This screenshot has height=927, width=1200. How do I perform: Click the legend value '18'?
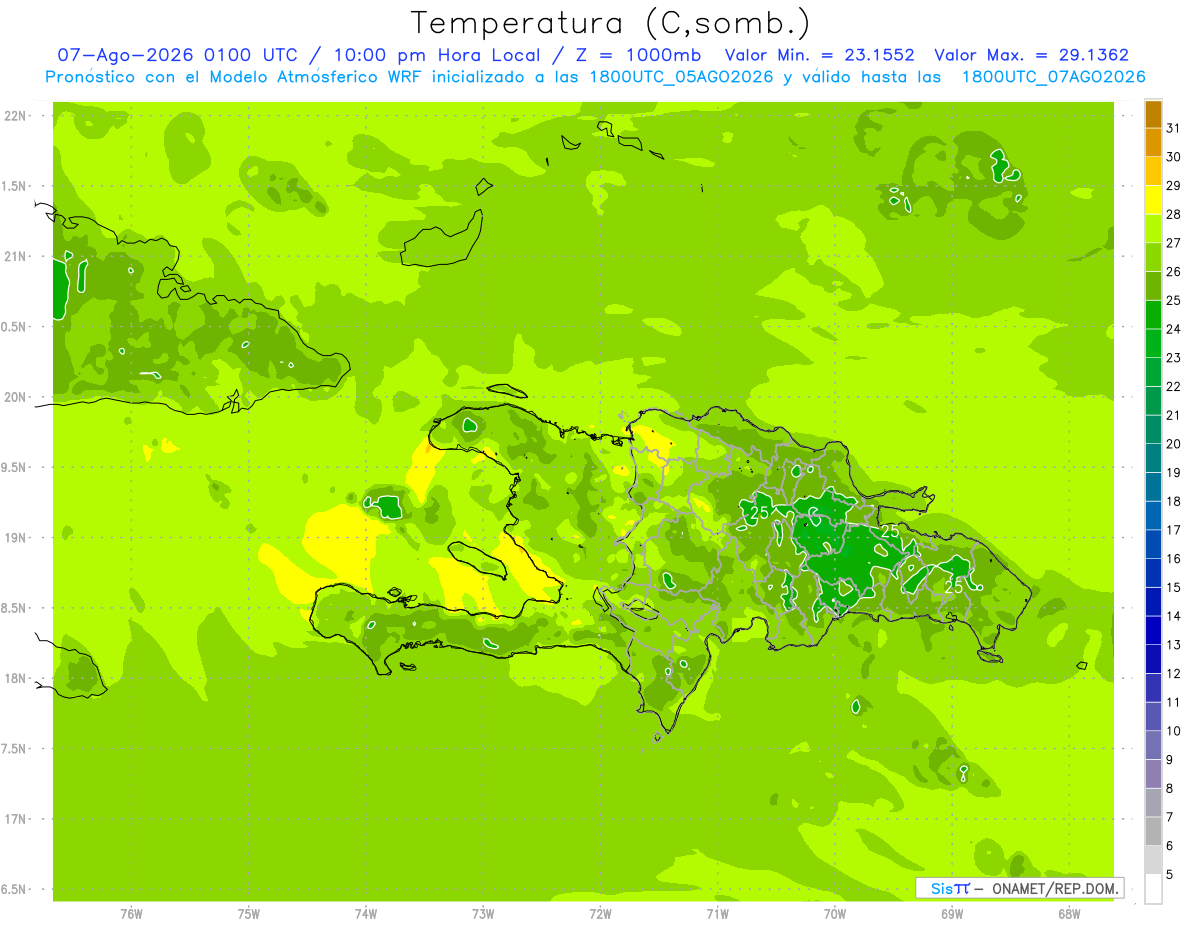pos(1173,501)
